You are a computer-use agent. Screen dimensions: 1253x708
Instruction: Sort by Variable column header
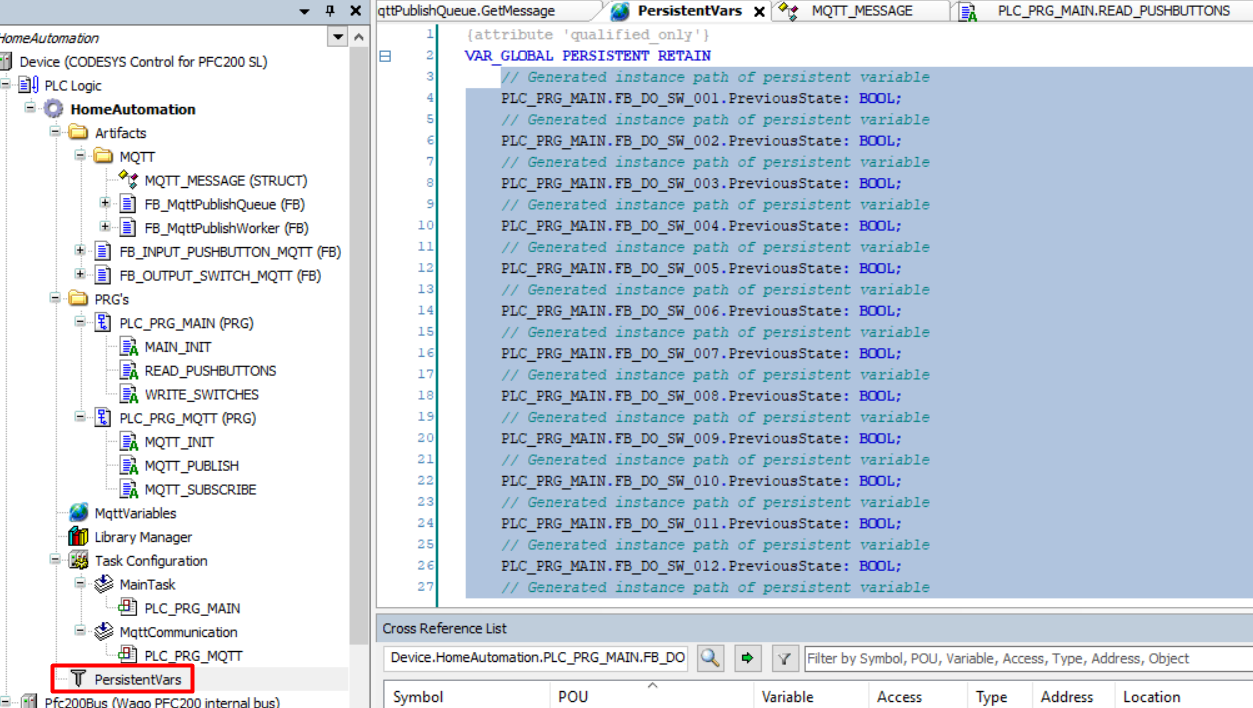(x=810, y=696)
